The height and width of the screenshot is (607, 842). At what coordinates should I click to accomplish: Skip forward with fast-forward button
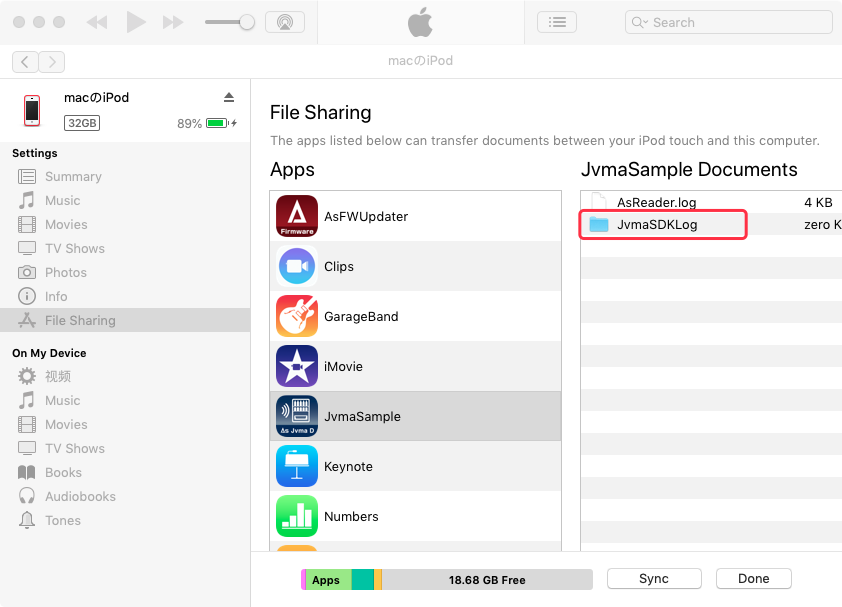coord(173,22)
